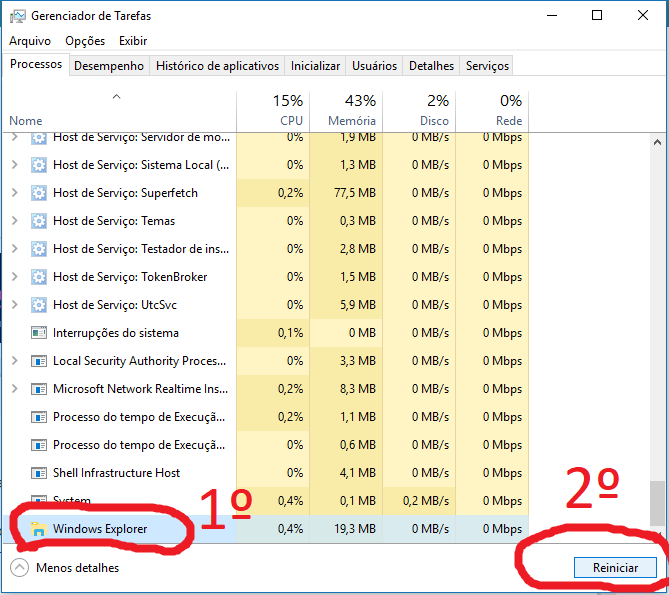Image resolution: width=669 pixels, height=595 pixels.
Task: Select the Shell Infrastructure Host row
Action: [266, 473]
